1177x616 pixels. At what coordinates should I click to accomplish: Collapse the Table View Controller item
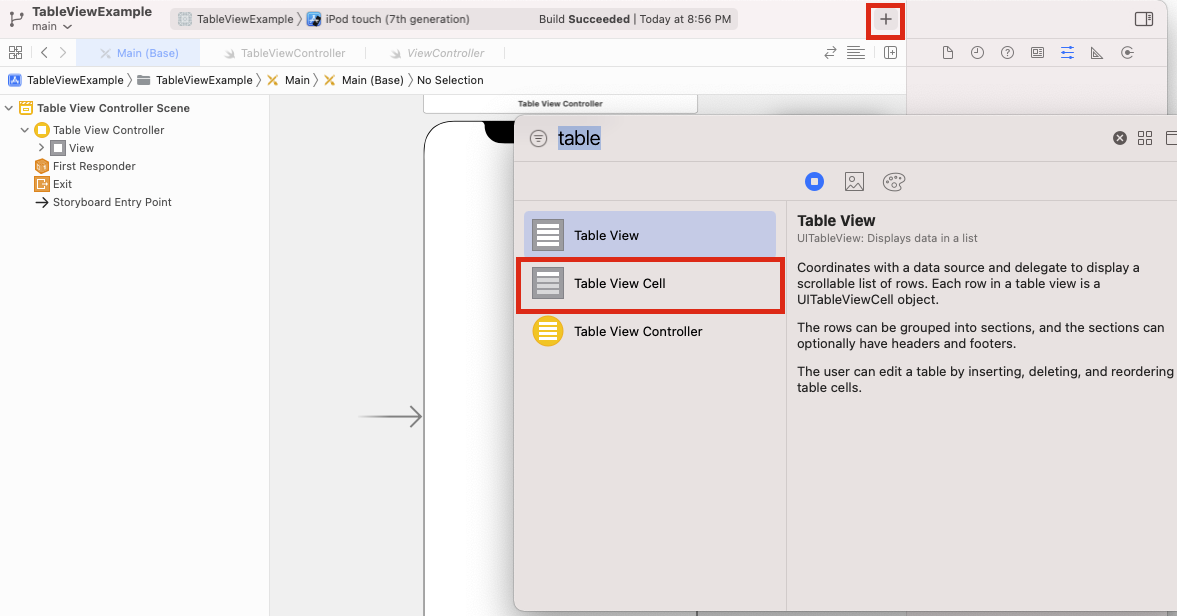pyautogui.click(x=25, y=130)
